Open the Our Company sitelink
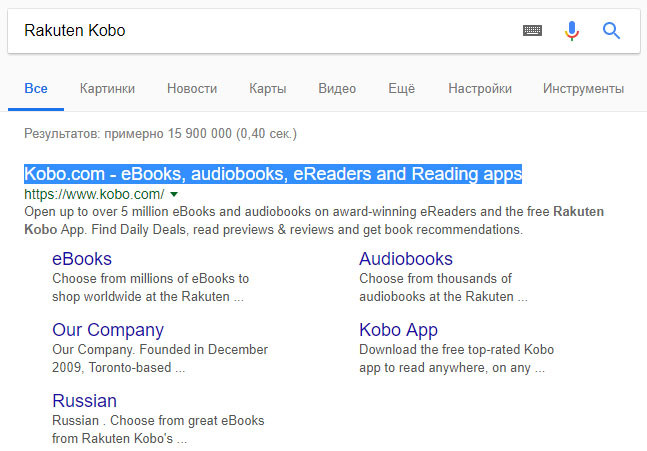647x451 pixels. (107, 330)
